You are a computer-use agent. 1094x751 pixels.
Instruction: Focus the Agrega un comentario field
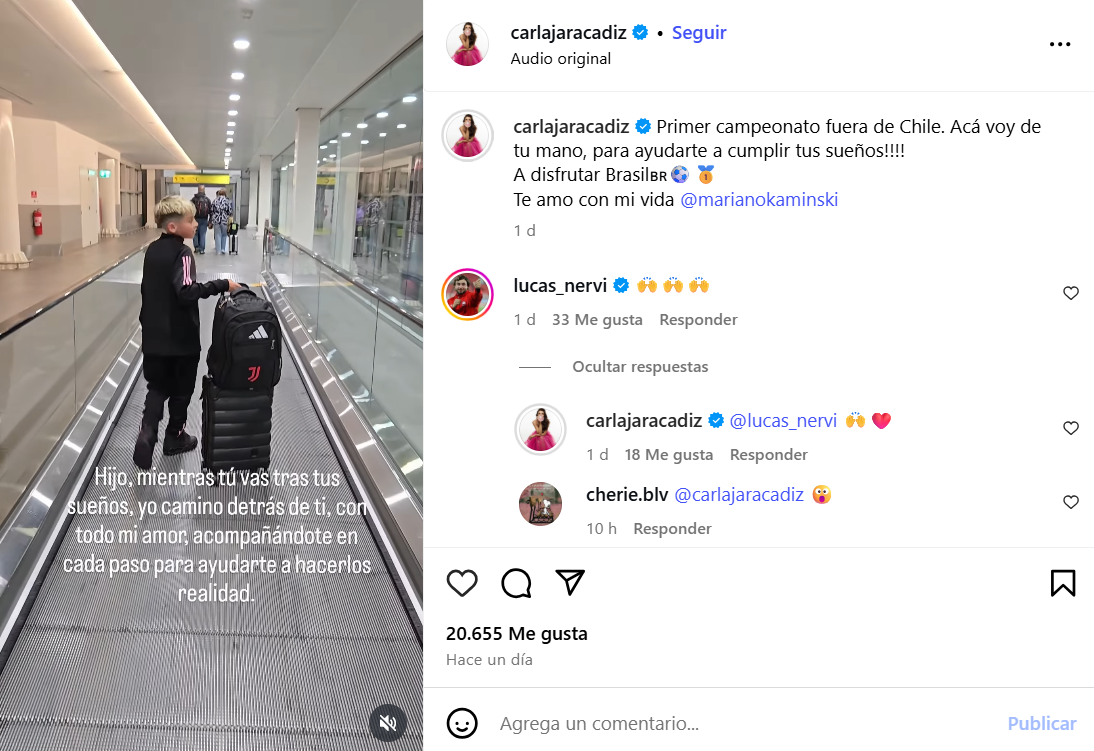[747, 724]
